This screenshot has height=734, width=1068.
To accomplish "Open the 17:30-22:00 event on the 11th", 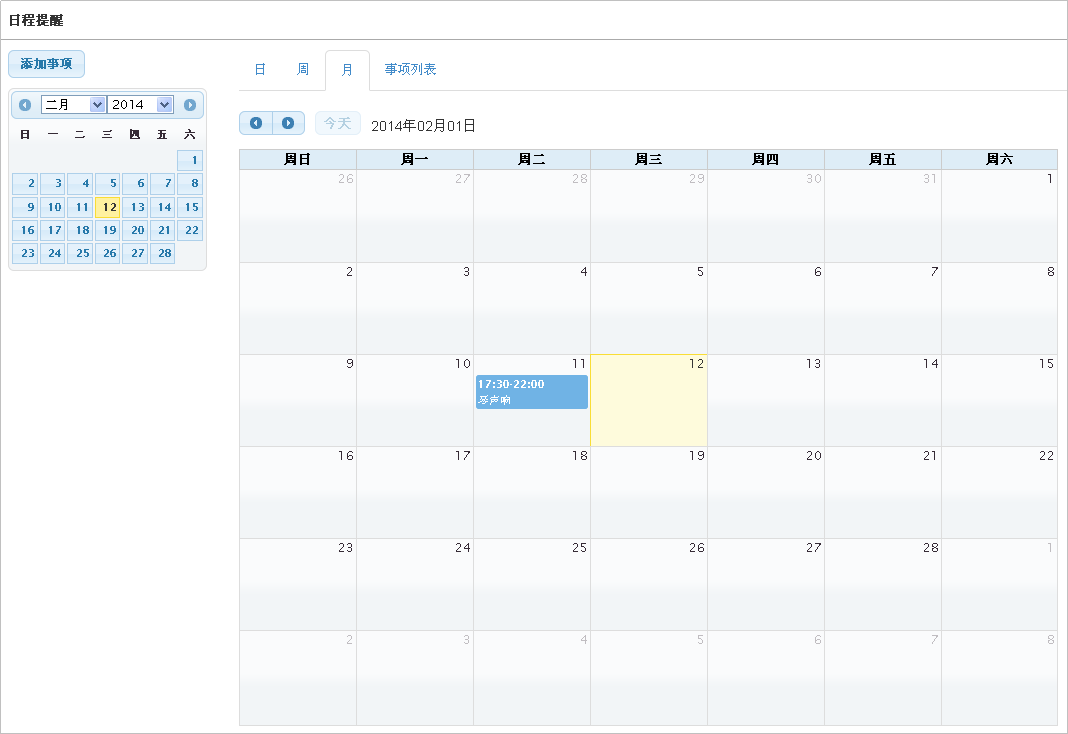I will (531, 392).
